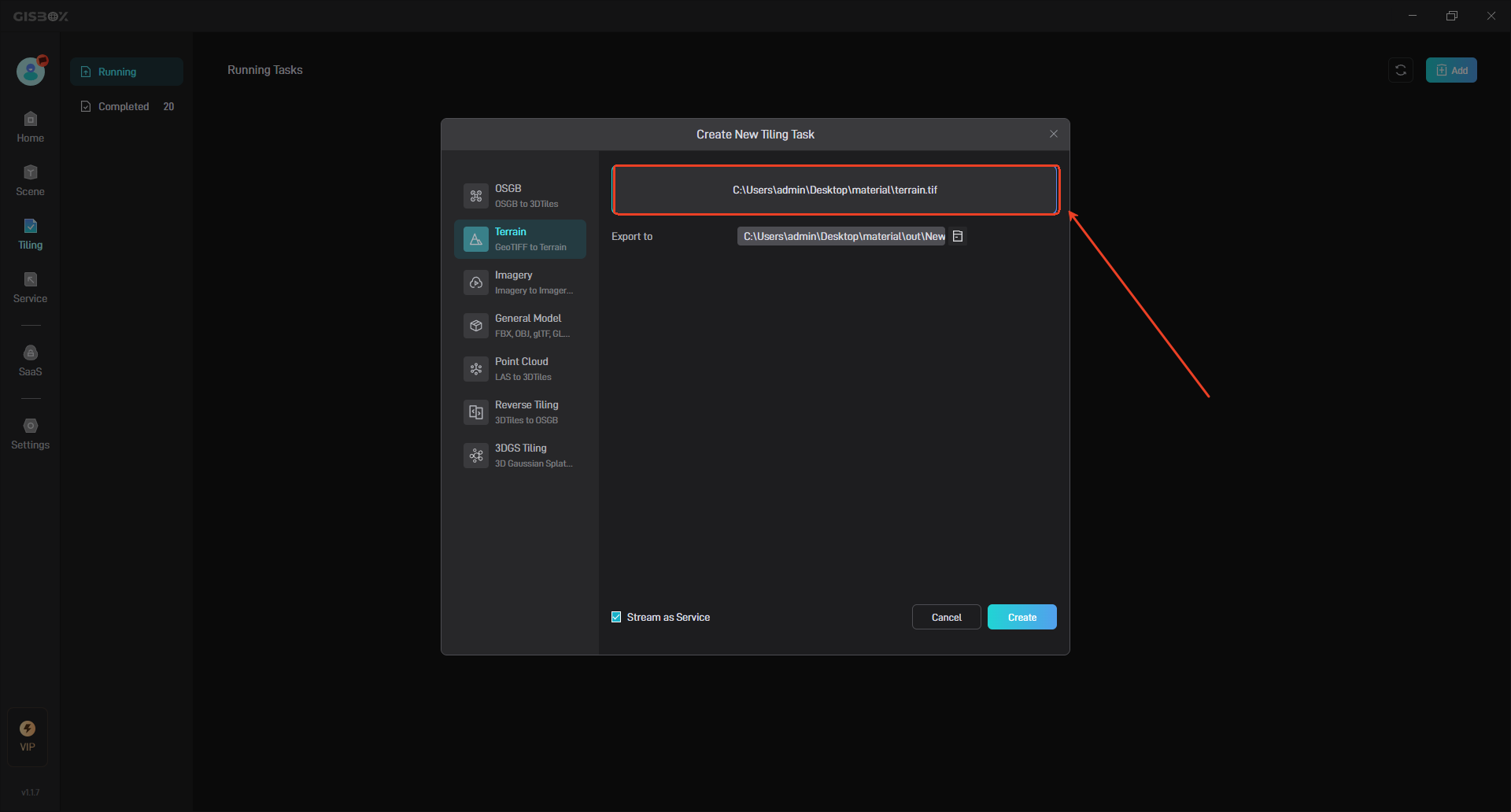
Task: Click the Running Tasks heading
Action: 265,70
